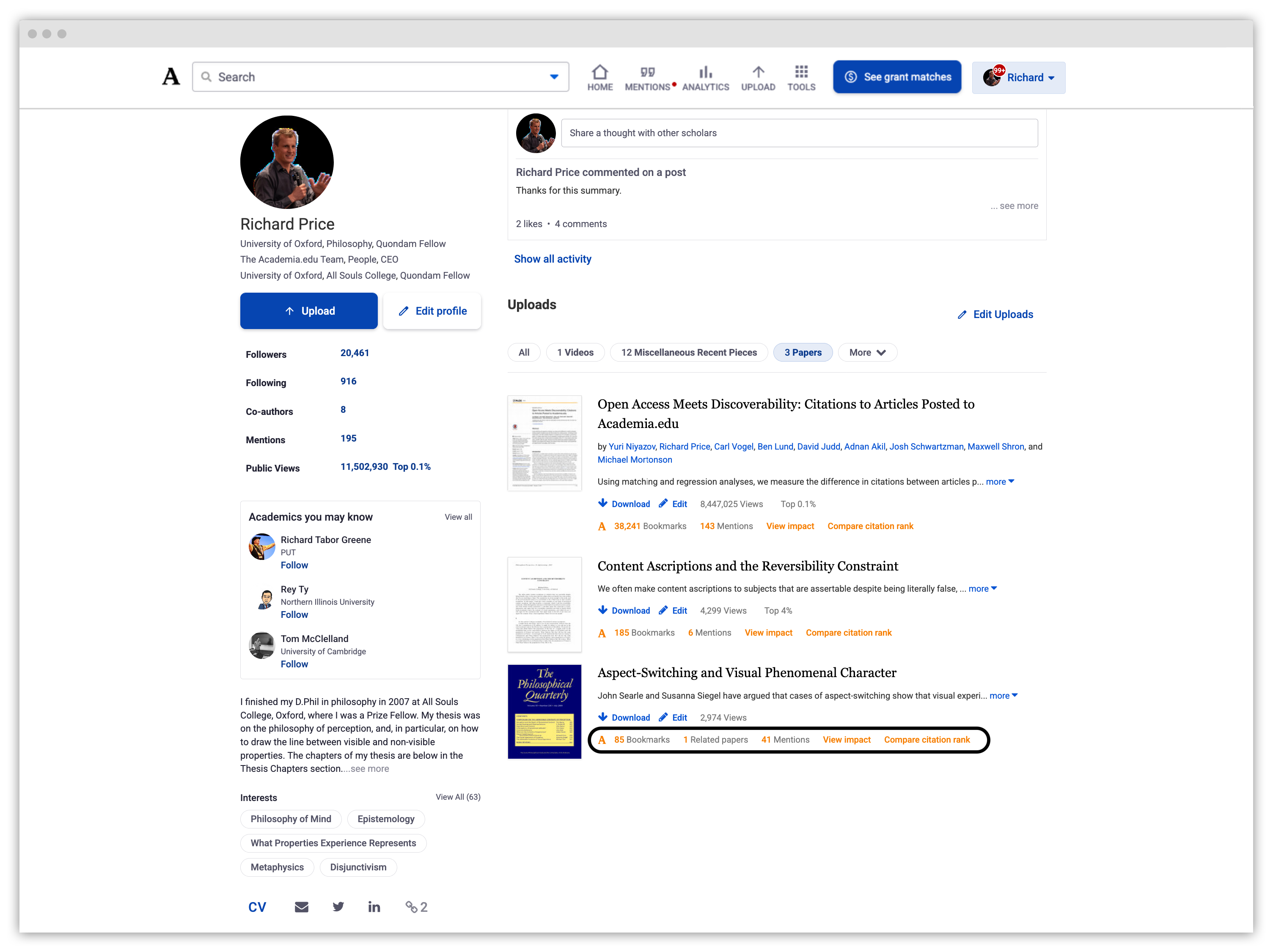Screen dimensions: 1273x952
Task: Click the dollar icon in See grant matches
Action: point(851,77)
